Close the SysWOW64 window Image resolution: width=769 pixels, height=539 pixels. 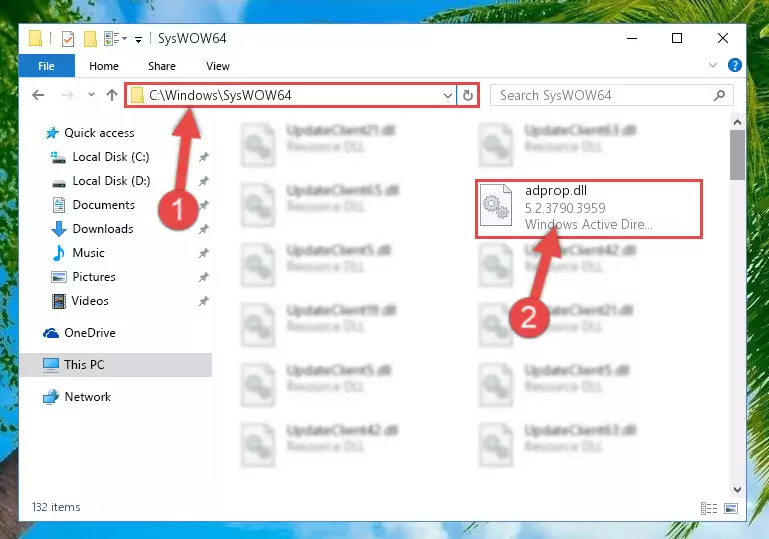click(x=722, y=38)
